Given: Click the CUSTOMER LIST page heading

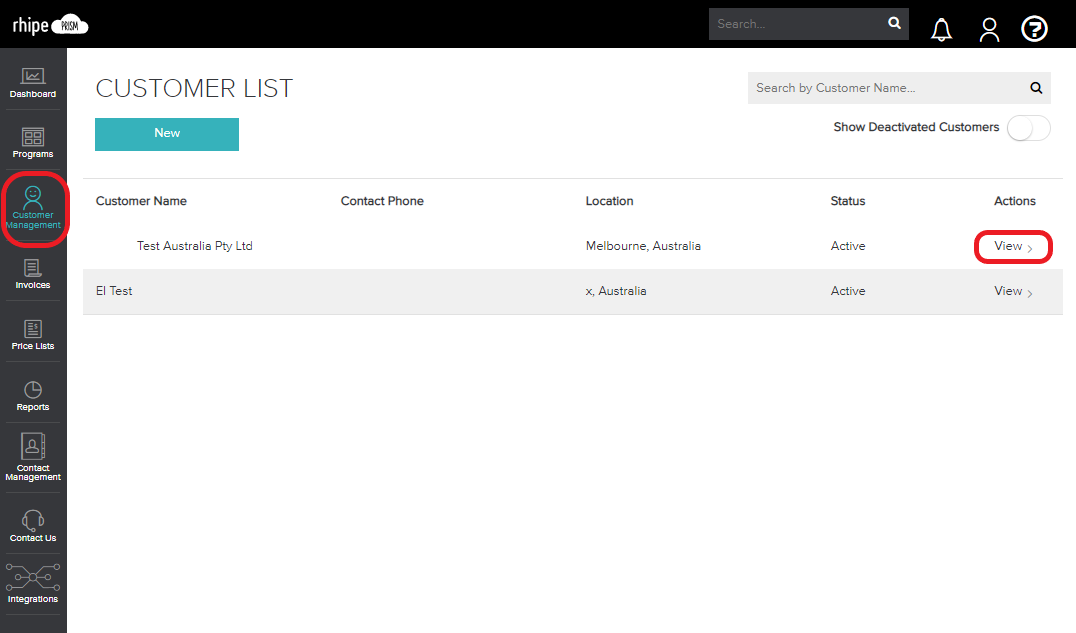Looking at the screenshot, I should [194, 89].
